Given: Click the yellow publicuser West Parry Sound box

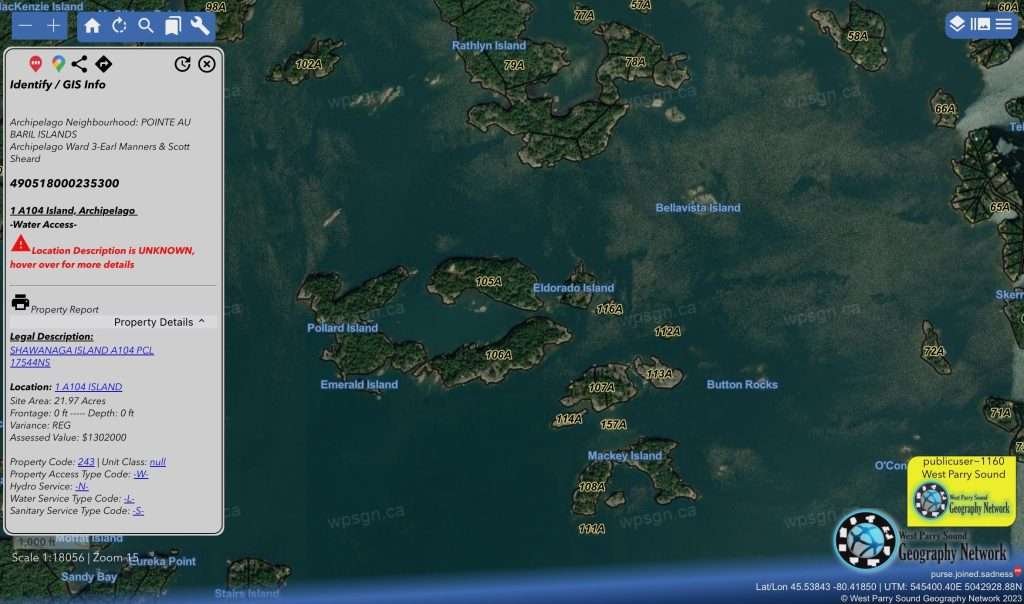Looking at the screenshot, I should click(x=961, y=491).
